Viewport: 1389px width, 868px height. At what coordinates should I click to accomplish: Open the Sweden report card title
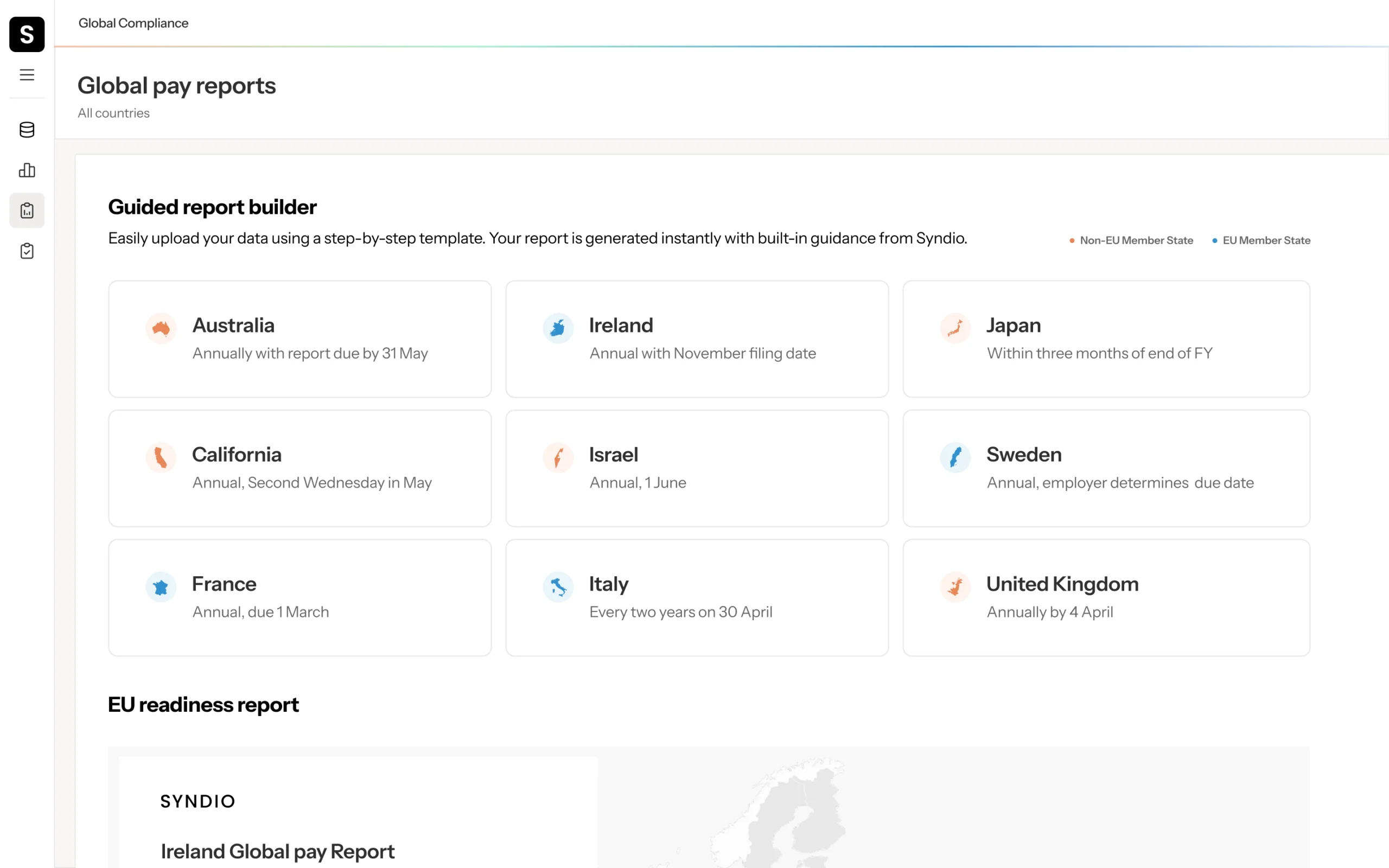pos(1024,455)
